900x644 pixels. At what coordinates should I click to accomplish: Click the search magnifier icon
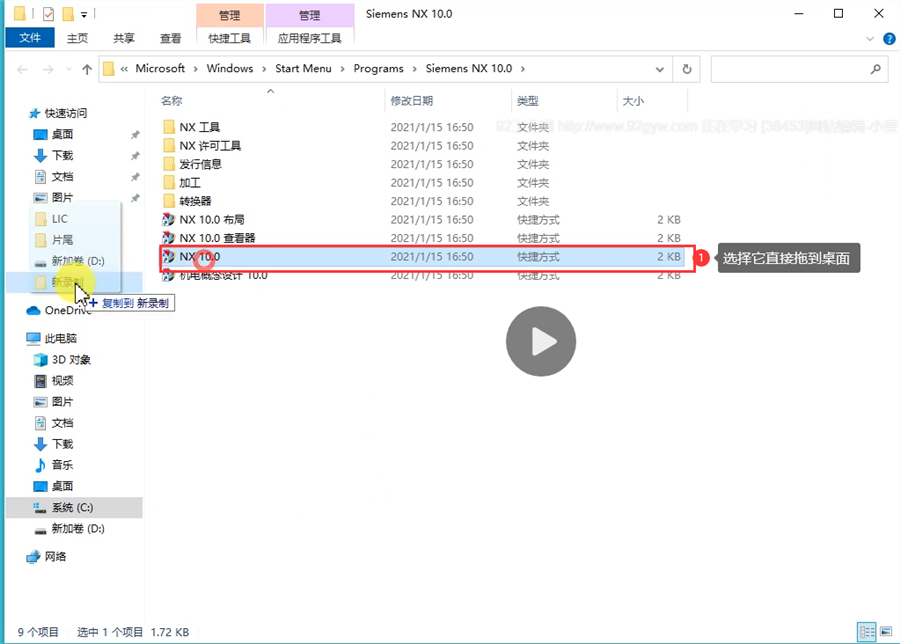coord(875,69)
